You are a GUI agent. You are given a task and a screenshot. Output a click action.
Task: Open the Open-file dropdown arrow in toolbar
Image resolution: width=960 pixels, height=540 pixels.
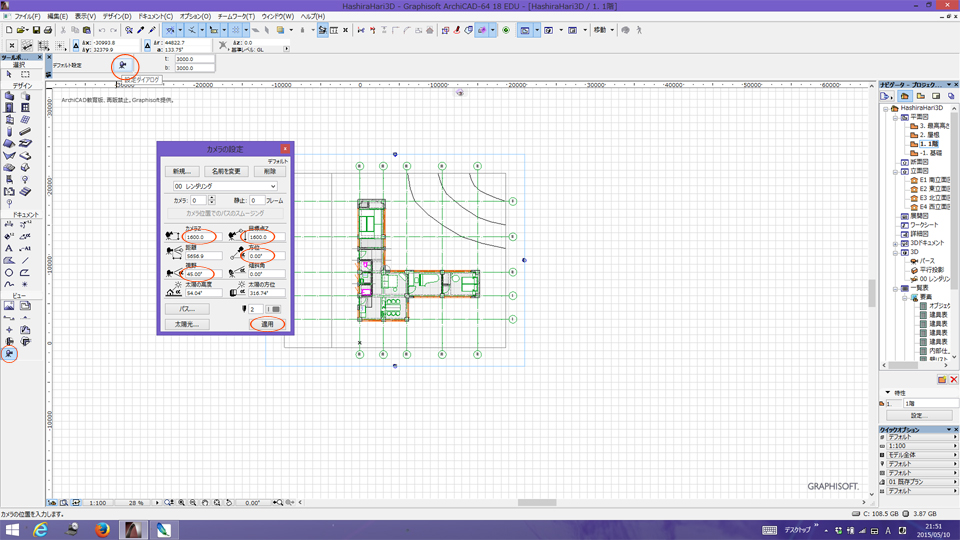[x=28, y=30]
